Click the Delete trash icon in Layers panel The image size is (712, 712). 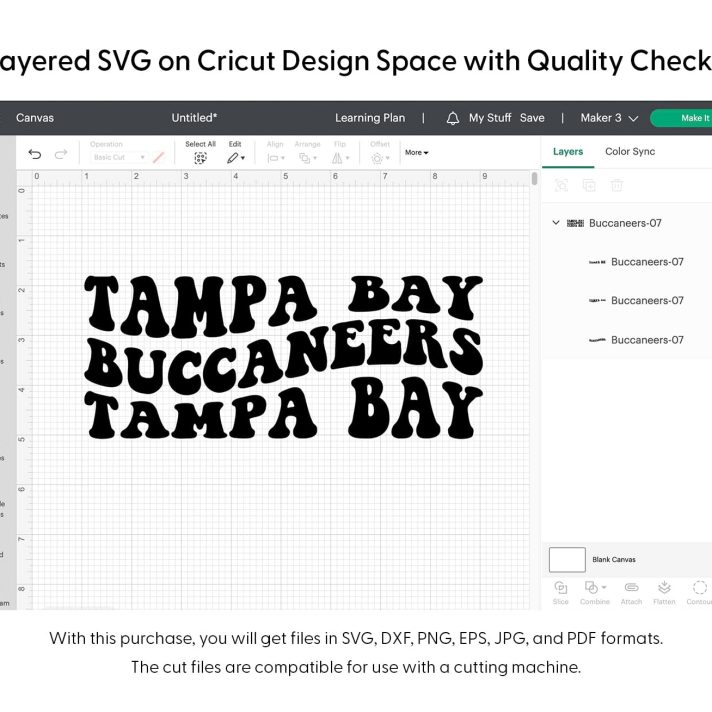tap(617, 185)
